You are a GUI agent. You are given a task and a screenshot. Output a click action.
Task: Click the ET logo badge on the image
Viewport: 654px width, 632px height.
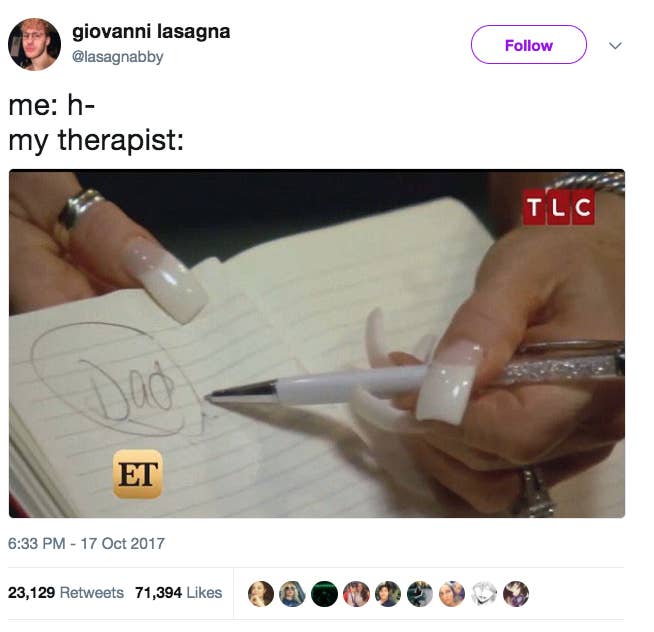(x=138, y=474)
